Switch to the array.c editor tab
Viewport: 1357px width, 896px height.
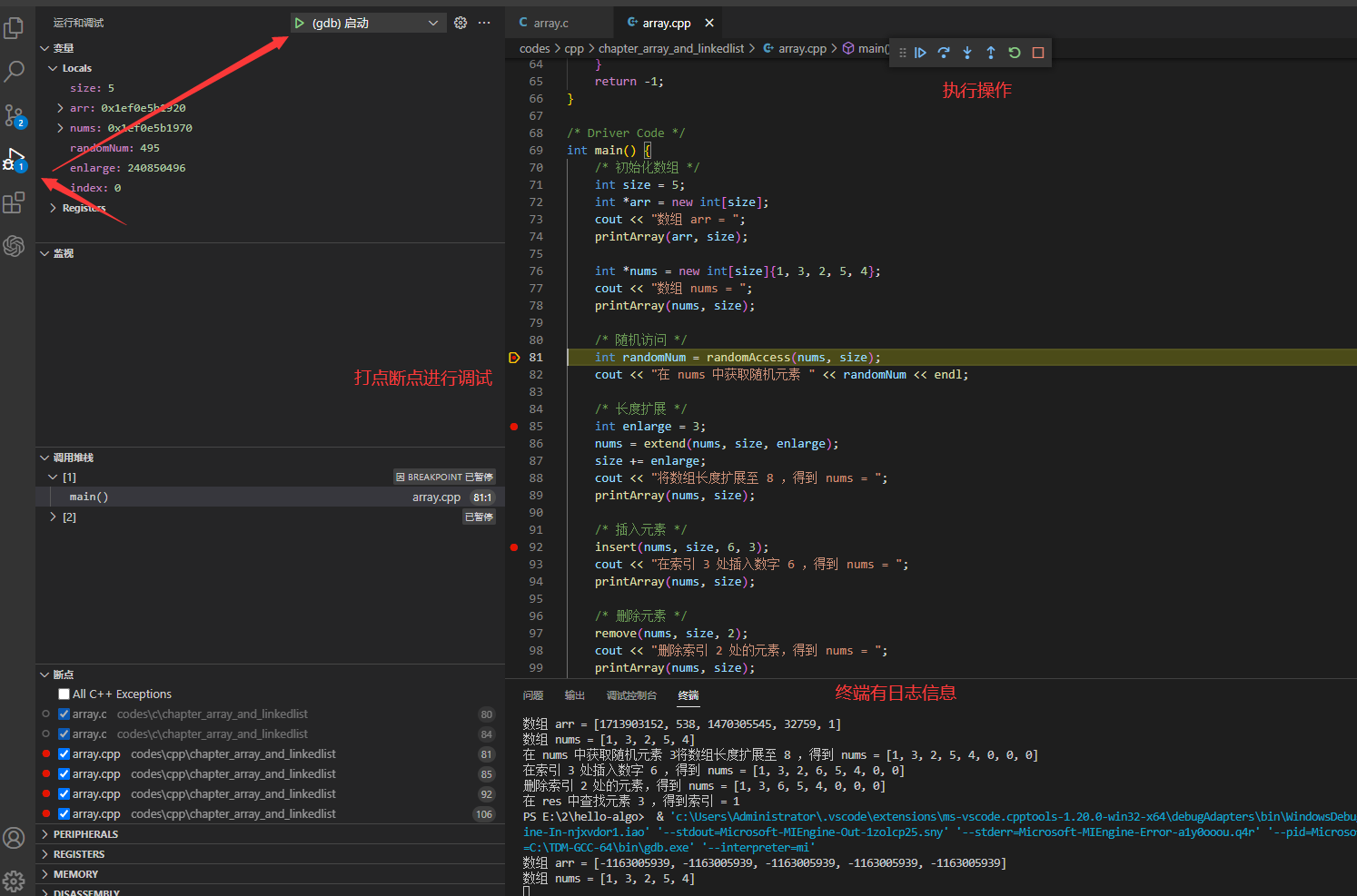[x=560, y=23]
